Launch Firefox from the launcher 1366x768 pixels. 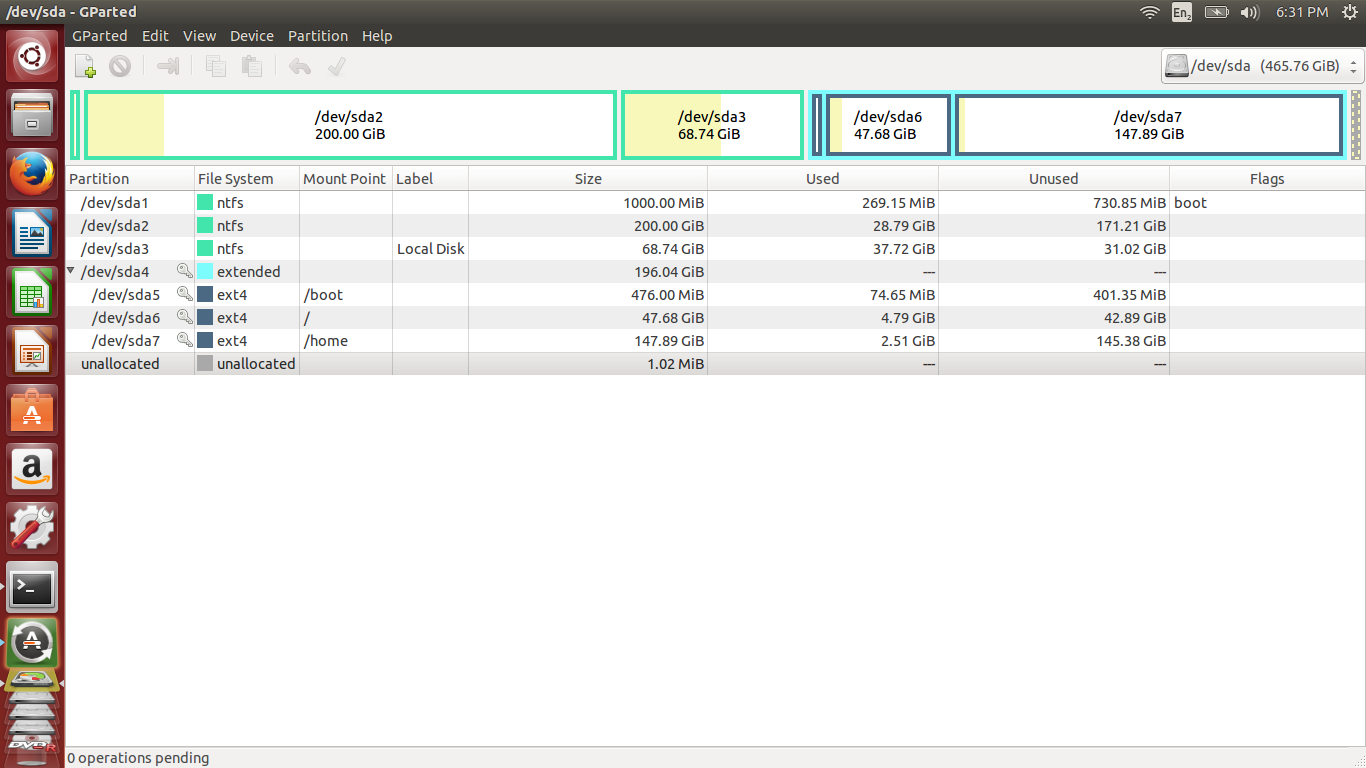(33, 174)
